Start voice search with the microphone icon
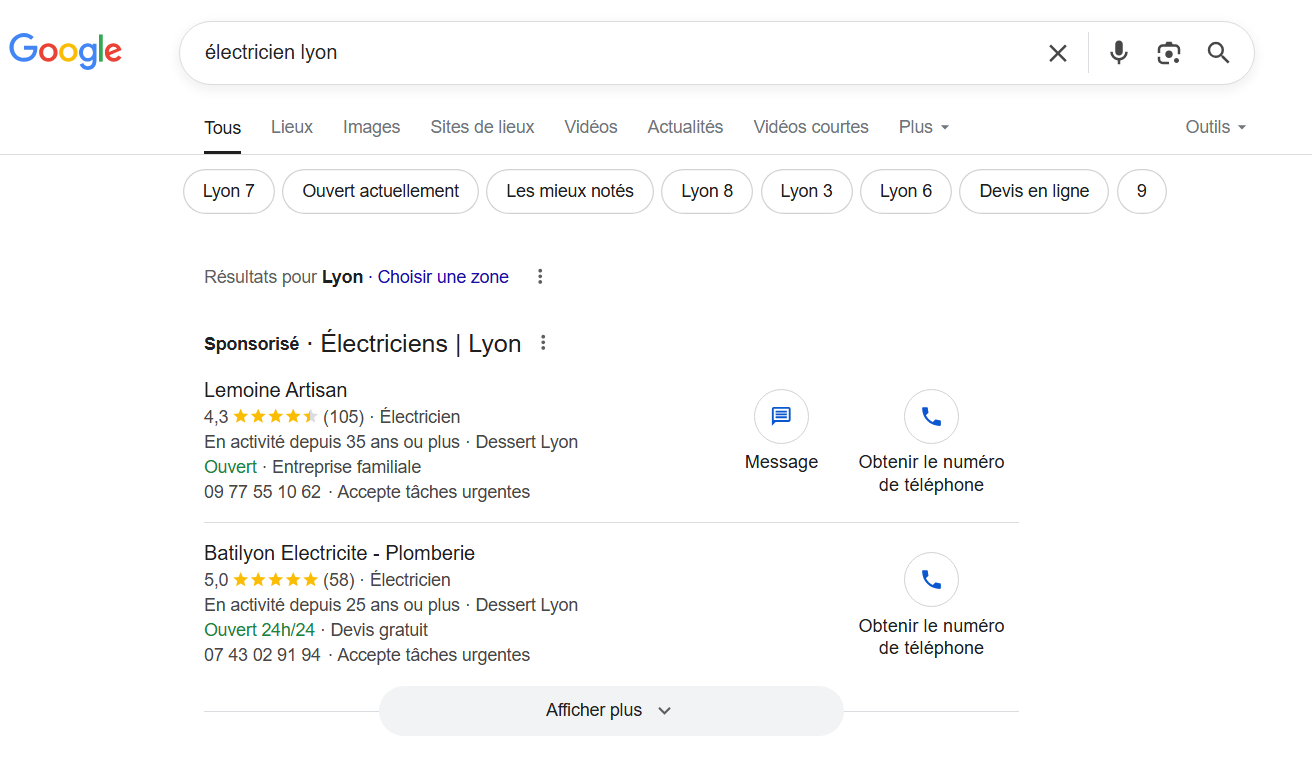 point(1119,52)
